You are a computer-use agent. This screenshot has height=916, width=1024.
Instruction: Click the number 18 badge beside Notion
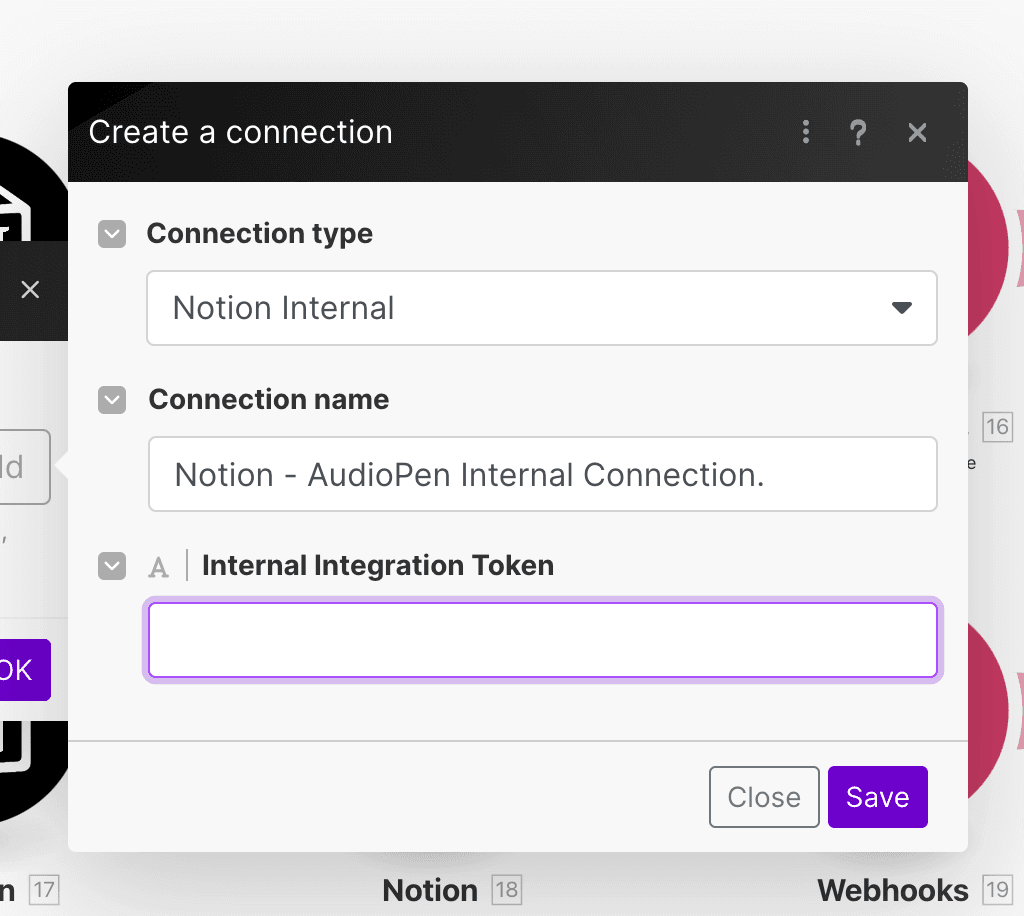pyautogui.click(x=506, y=890)
